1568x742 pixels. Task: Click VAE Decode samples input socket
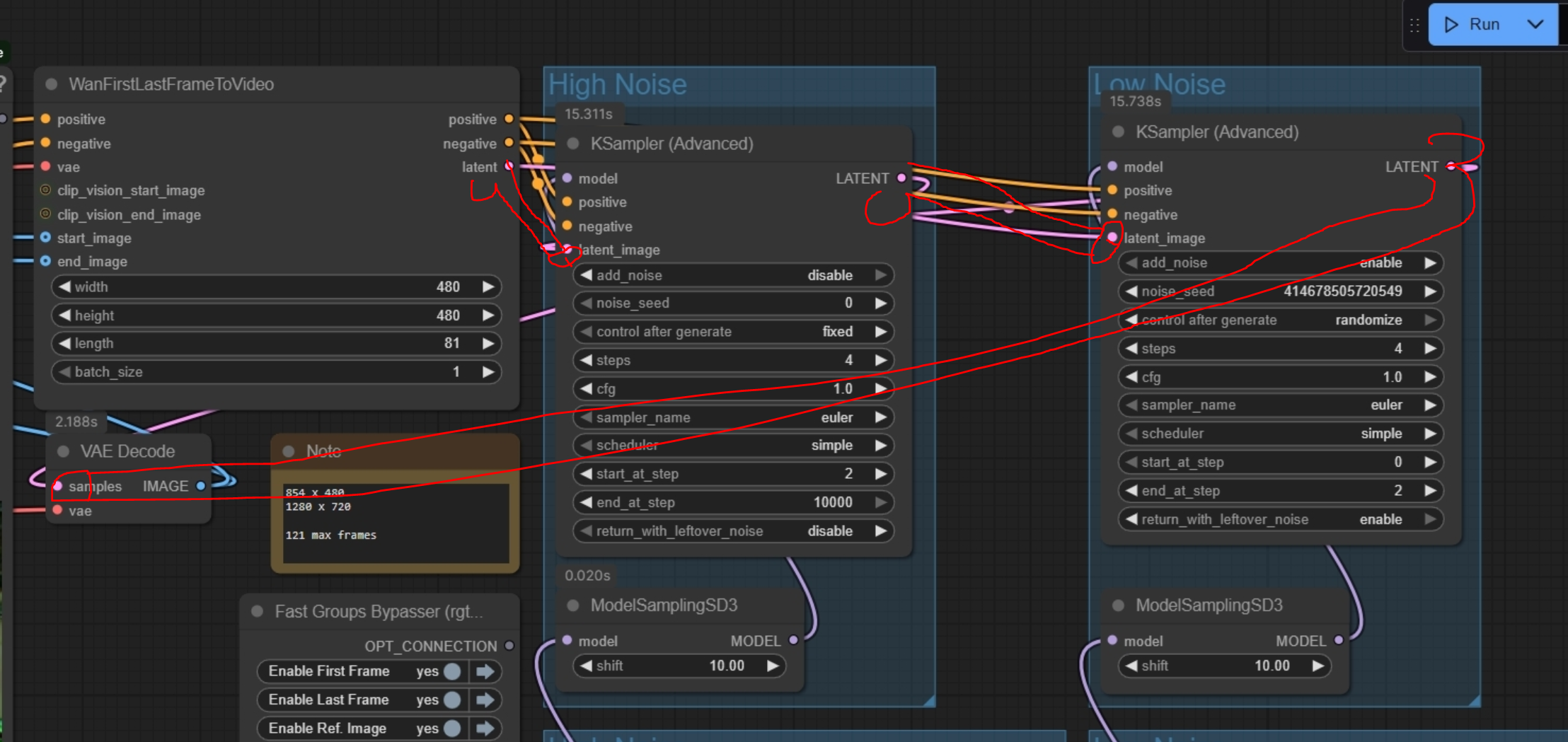(57, 486)
